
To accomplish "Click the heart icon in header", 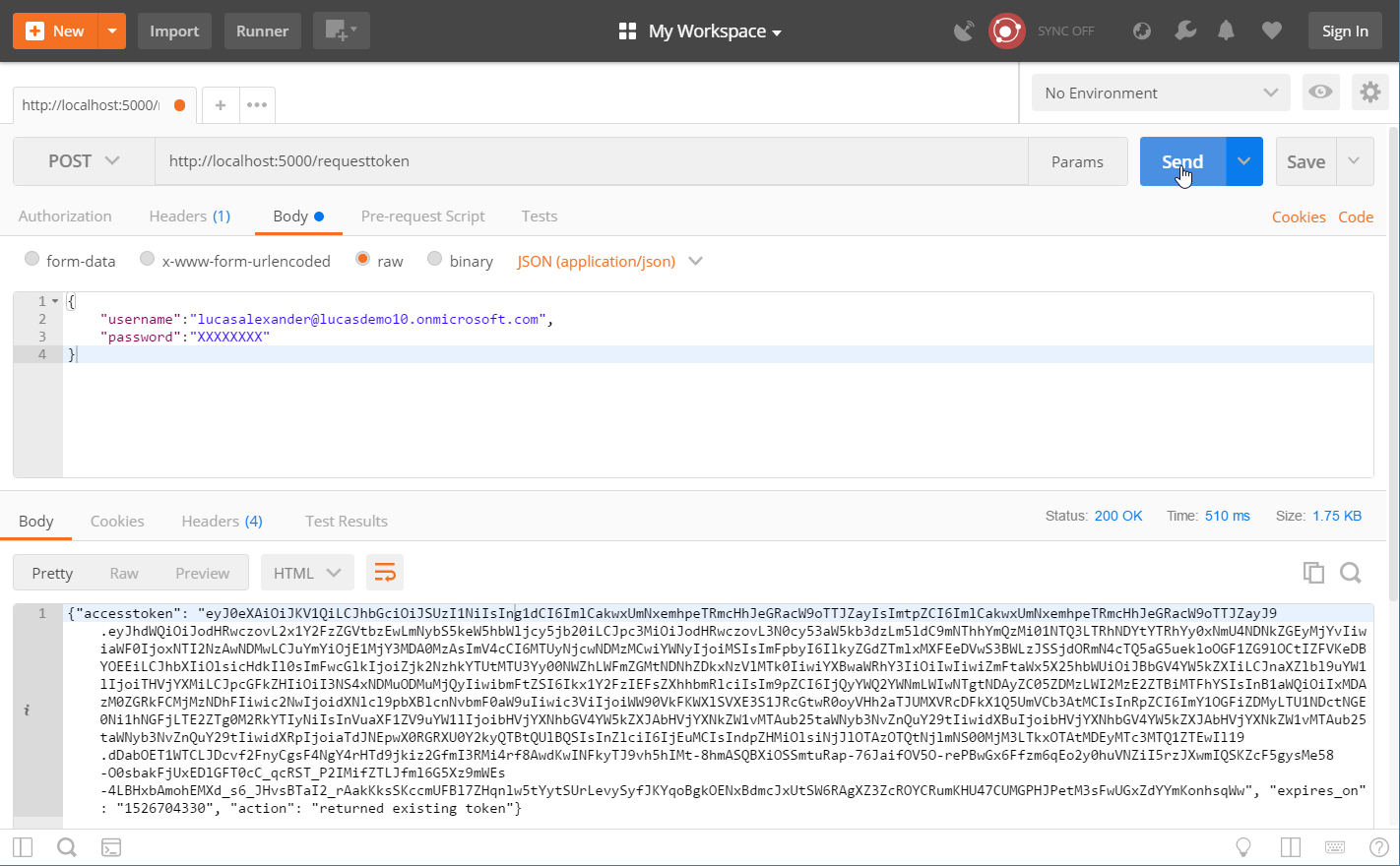I will tap(1272, 31).
